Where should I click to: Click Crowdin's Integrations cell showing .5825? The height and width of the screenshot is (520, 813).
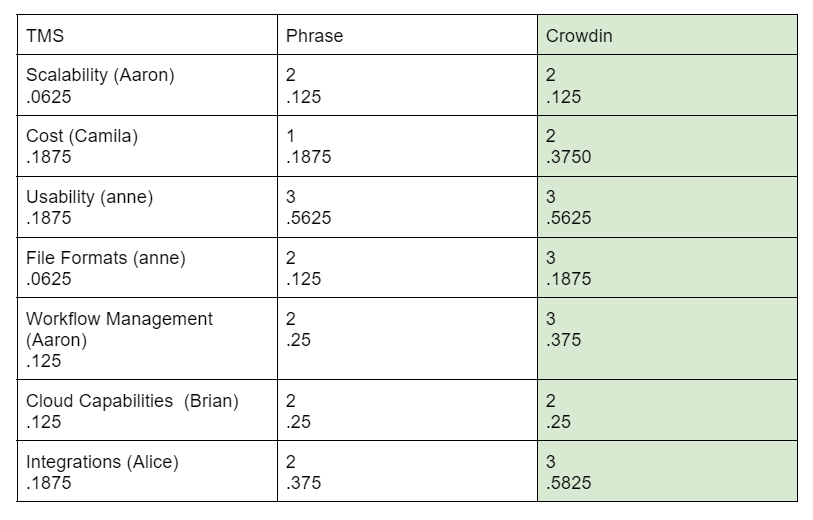[667, 471]
